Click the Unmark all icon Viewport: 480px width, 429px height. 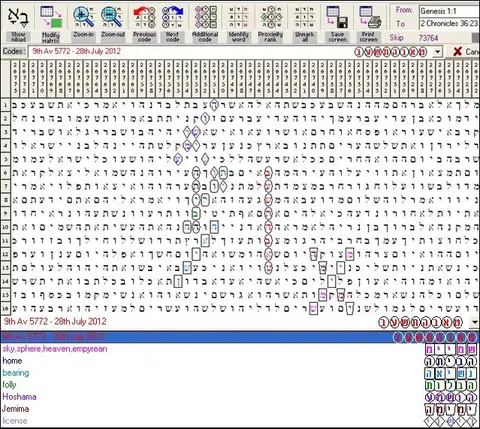[304, 17]
